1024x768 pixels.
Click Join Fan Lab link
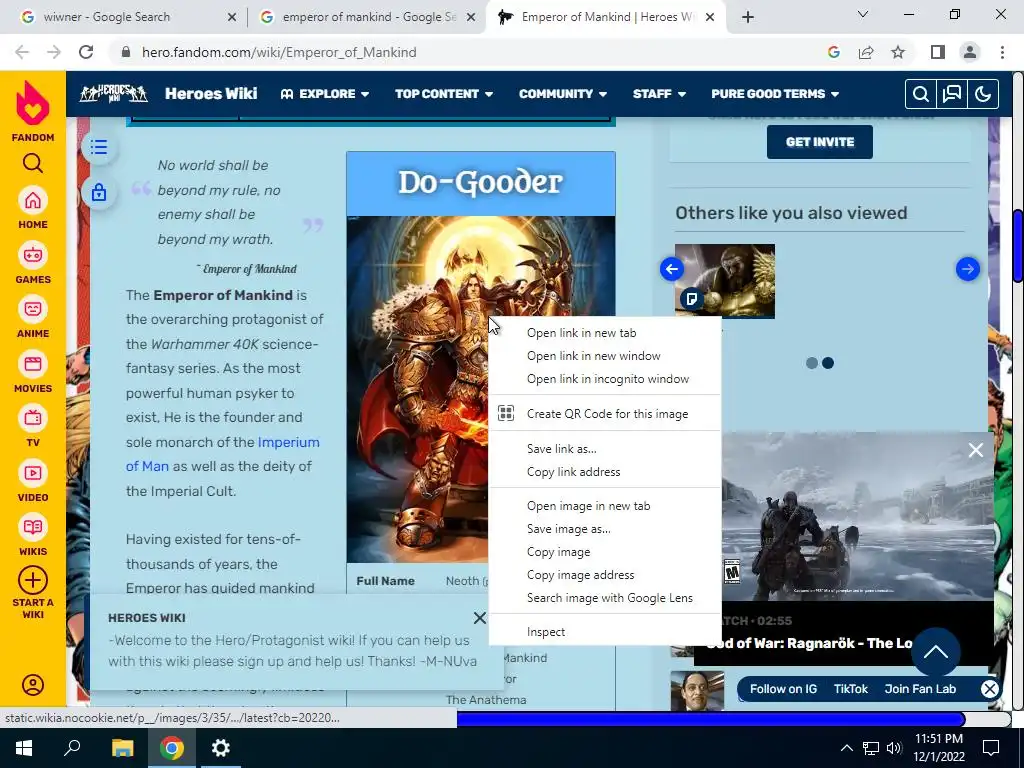pyautogui.click(x=920, y=689)
